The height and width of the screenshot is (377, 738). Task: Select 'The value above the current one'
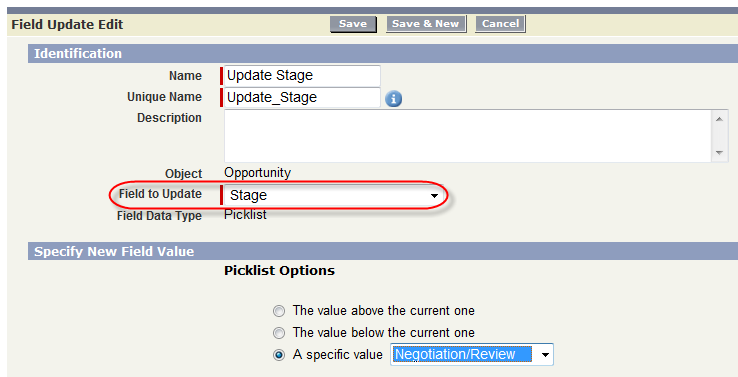coord(279,311)
